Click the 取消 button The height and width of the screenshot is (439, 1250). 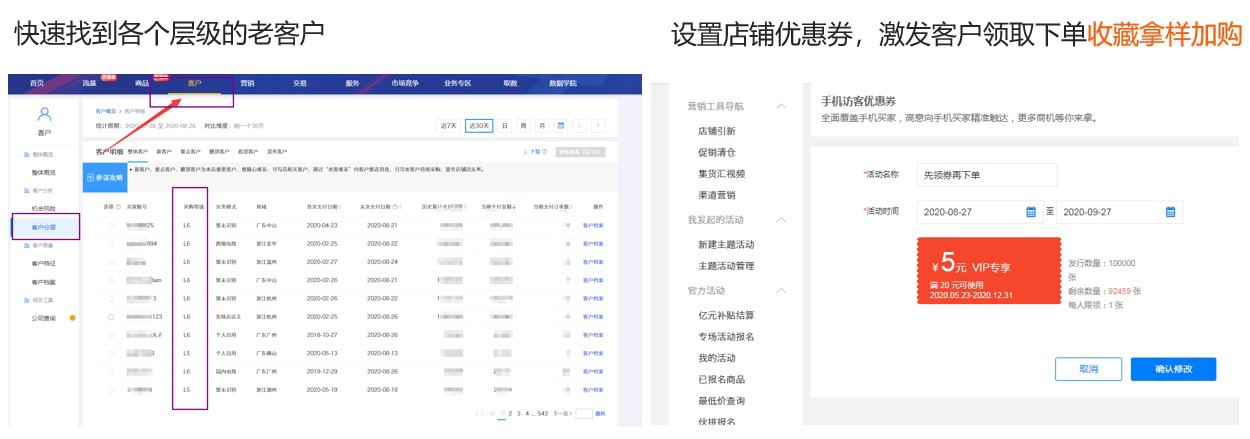point(1088,369)
